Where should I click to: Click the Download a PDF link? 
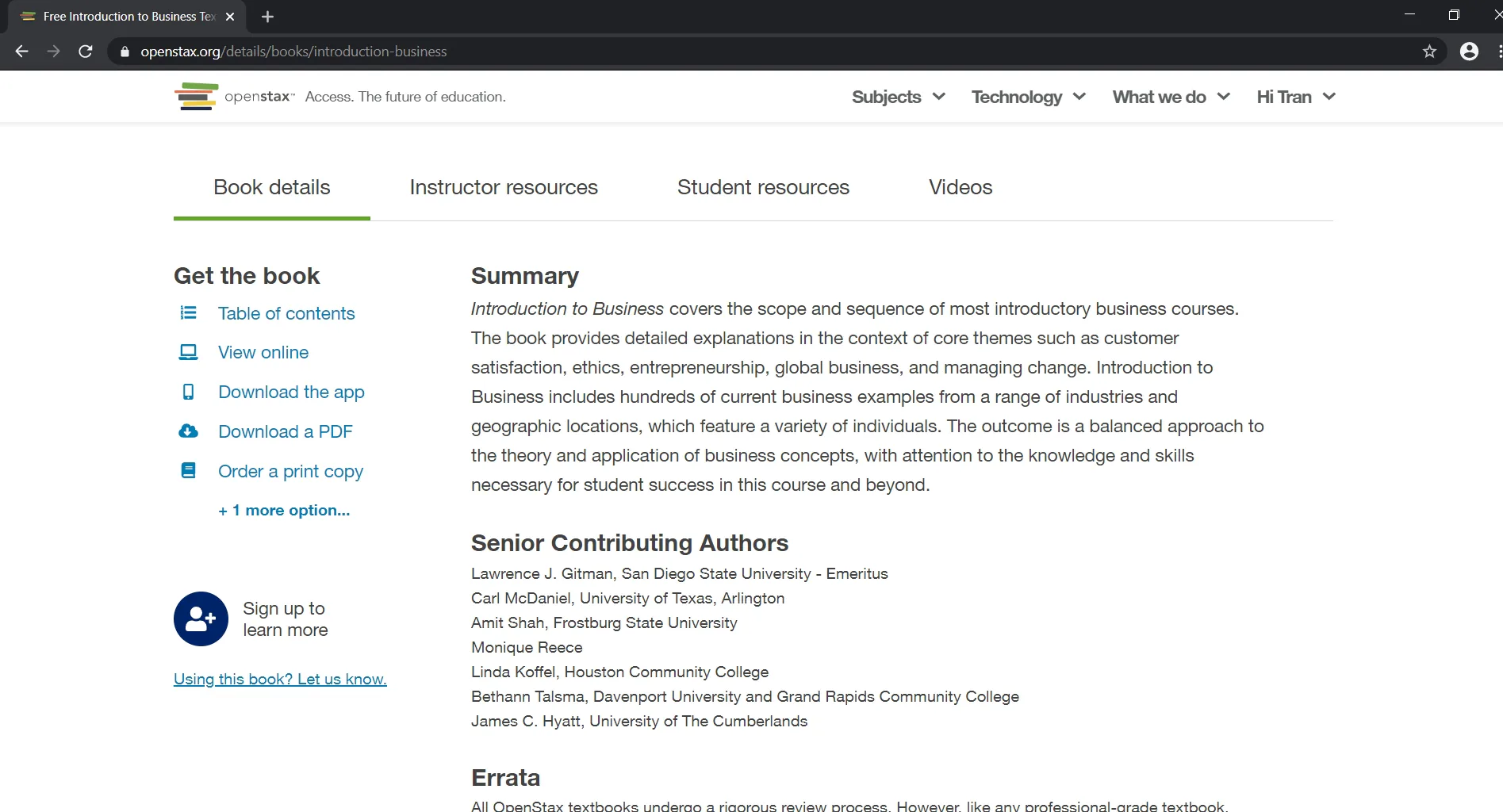286,431
